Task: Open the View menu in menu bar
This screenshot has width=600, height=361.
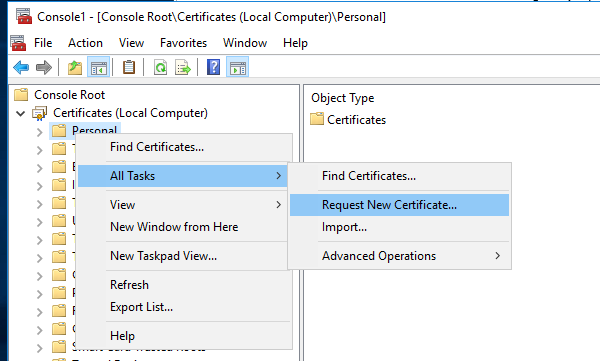Action: pos(131,43)
